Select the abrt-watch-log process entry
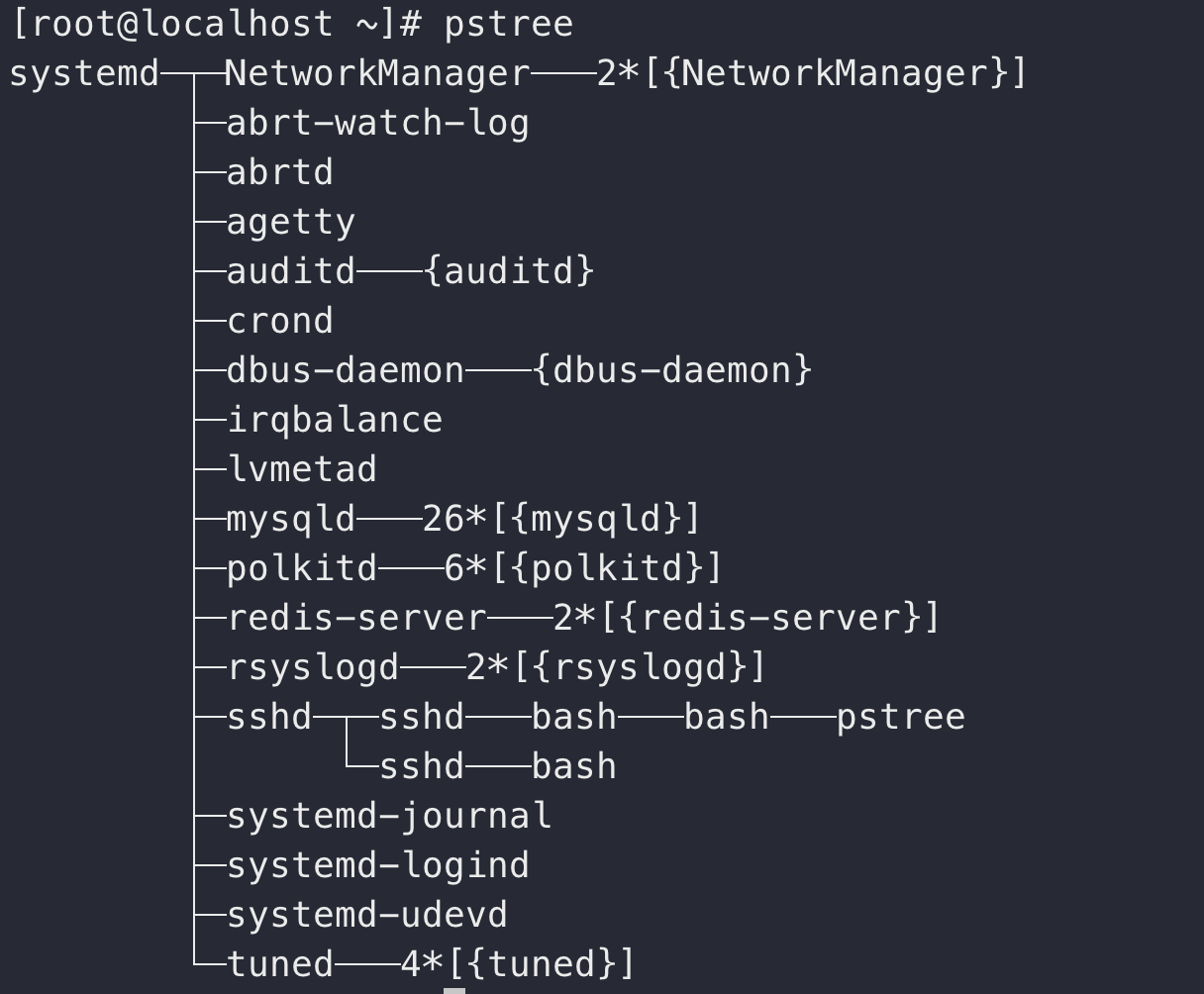Viewport: 1204px width, 994px height. [x=377, y=123]
